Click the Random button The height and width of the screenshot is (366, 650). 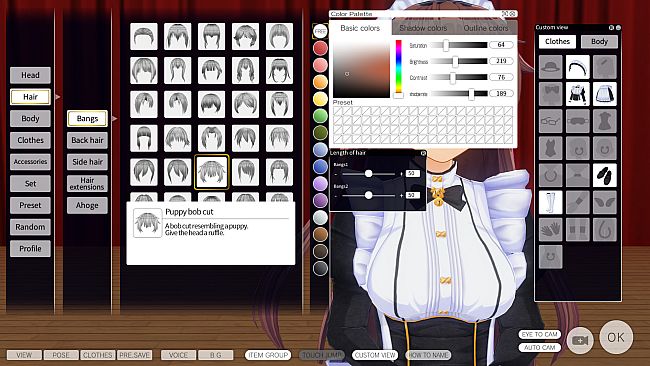point(30,227)
